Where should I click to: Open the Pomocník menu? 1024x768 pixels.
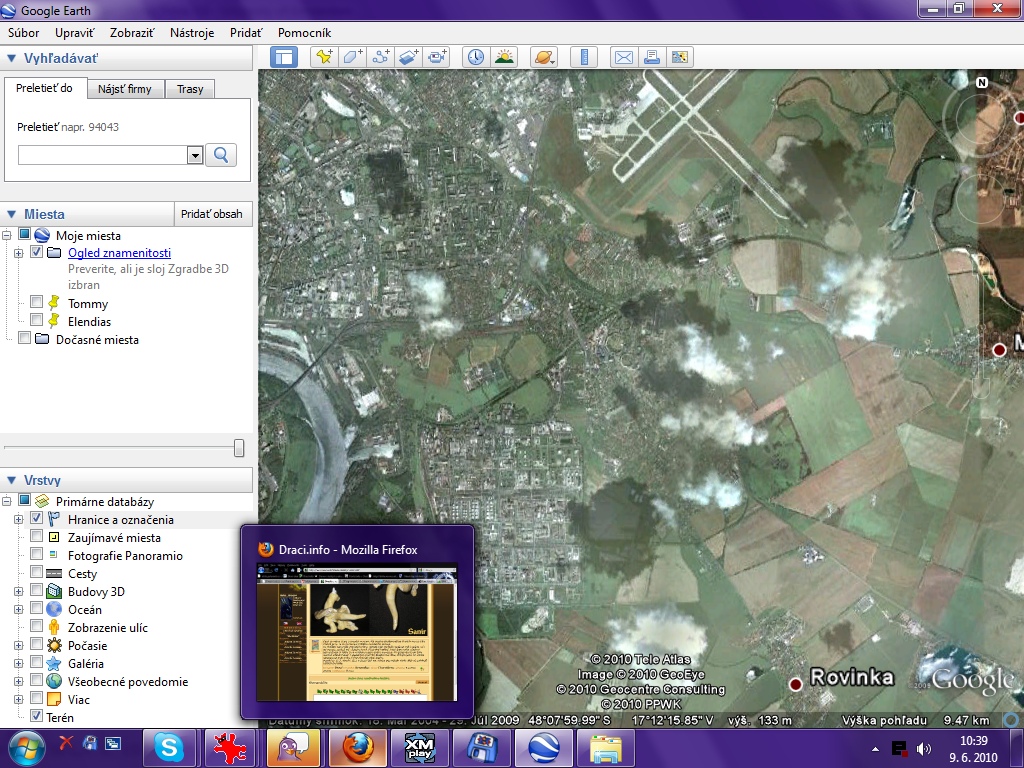pos(304,33)
